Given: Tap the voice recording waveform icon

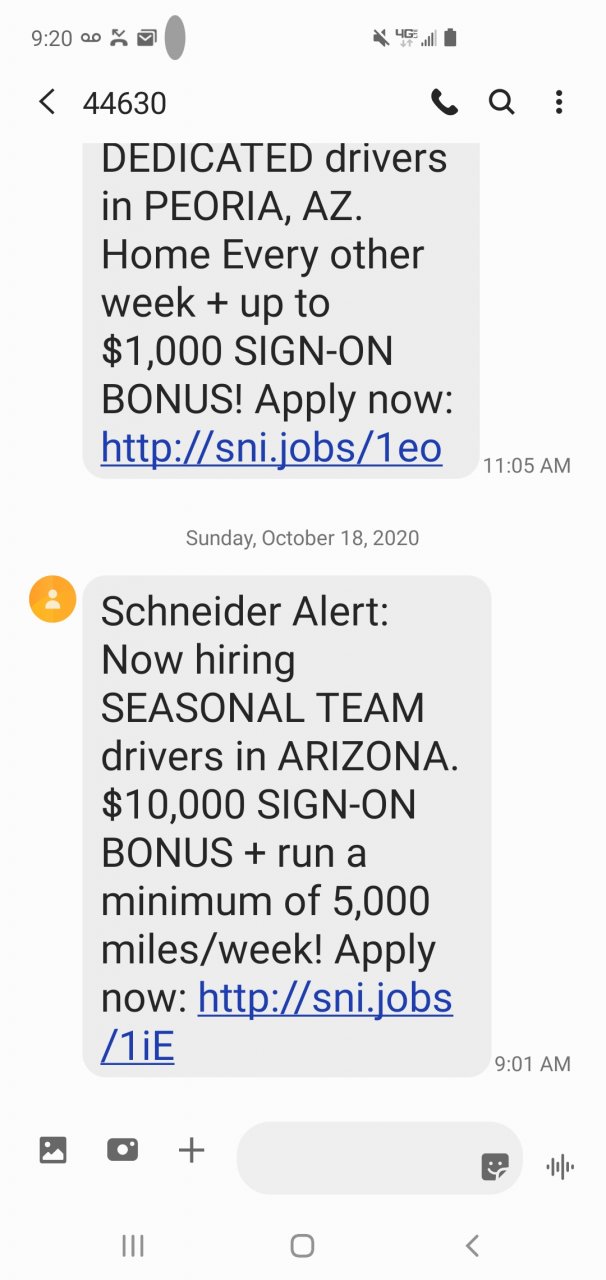Looking at the screenshot, I should coord(560,1166).
